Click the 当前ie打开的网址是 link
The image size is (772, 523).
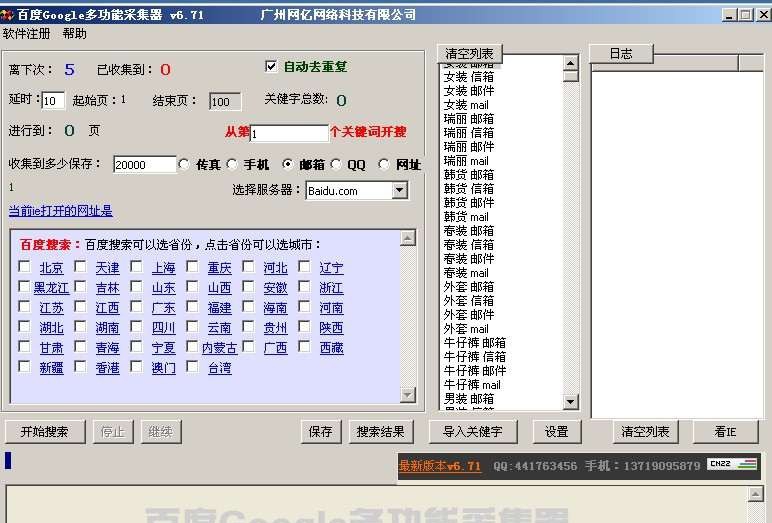61,211
